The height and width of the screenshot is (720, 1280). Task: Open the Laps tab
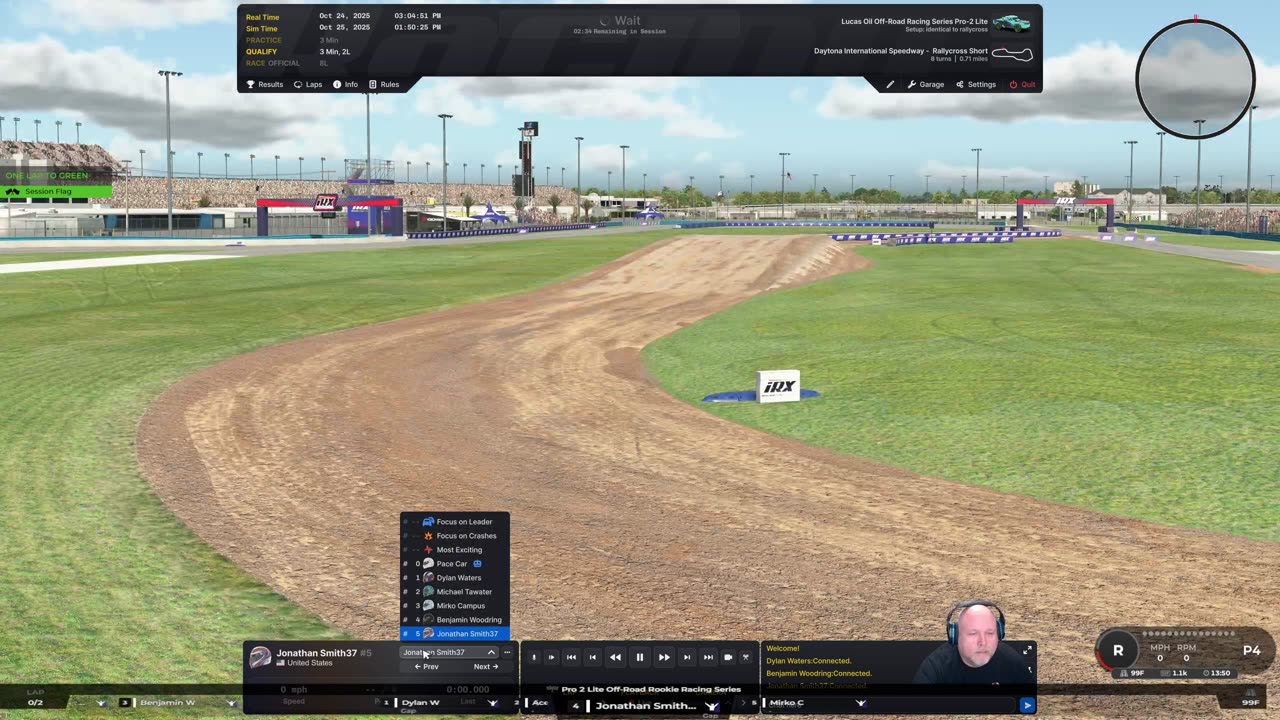[x=308, y=84]
